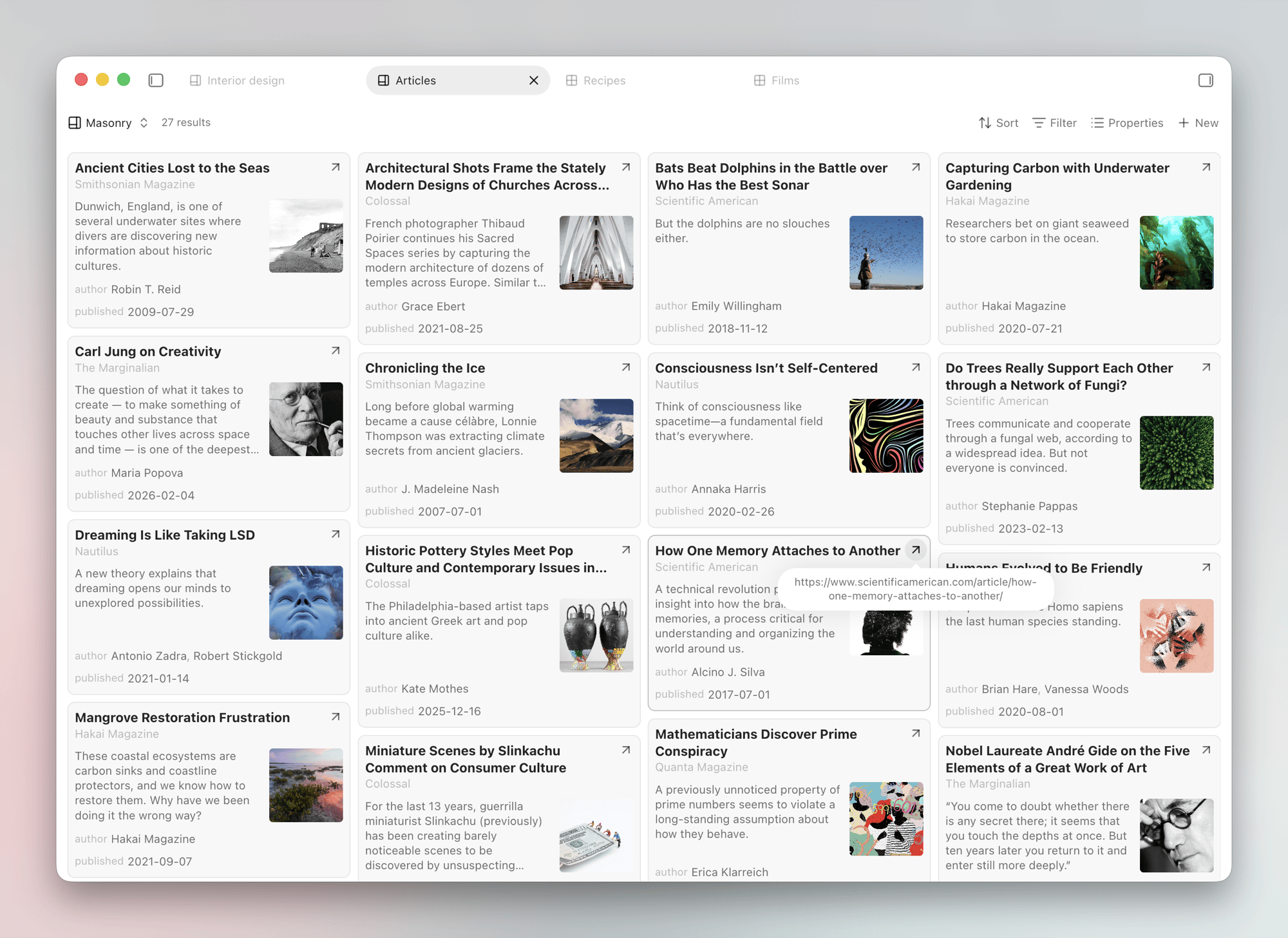Close the Articles tab
This screenshot has height=938, width=1288.
click(x=533, y=80)
